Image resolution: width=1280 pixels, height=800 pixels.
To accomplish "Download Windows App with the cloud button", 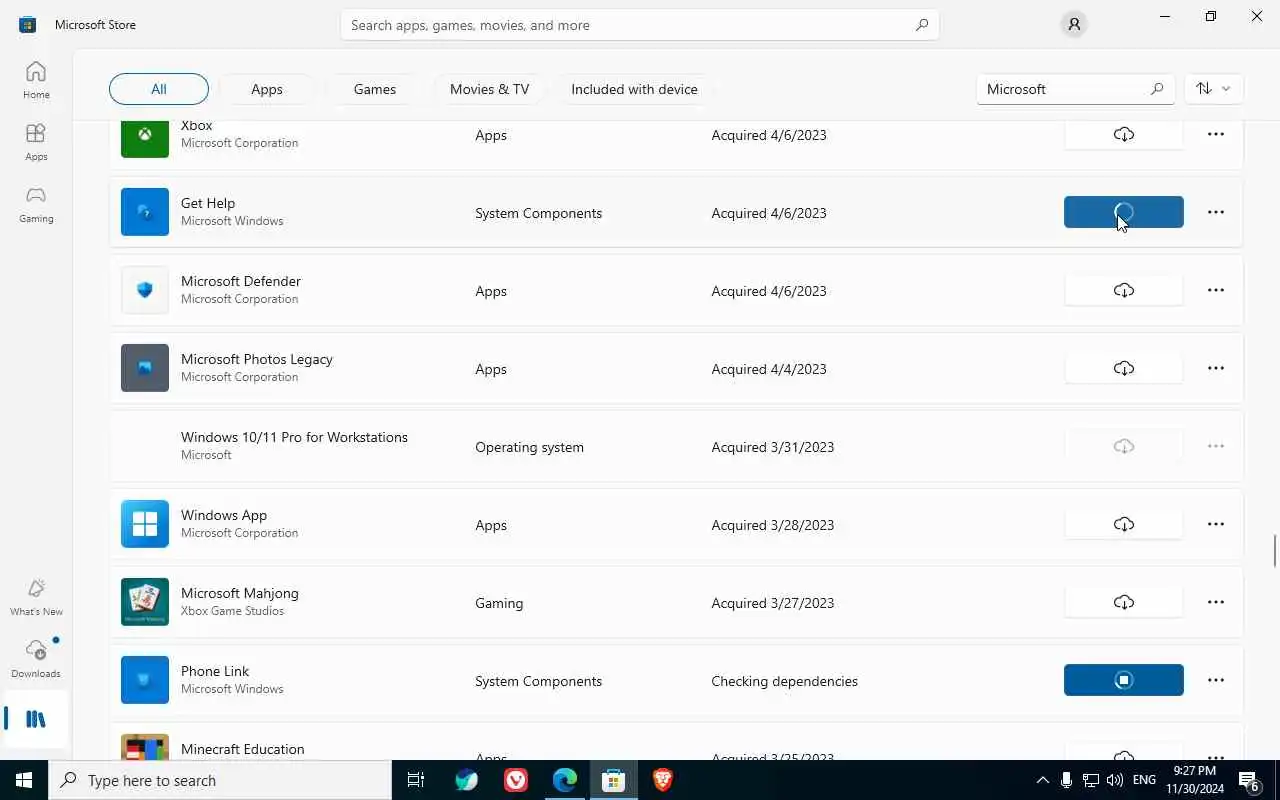I will (1124, 524).
